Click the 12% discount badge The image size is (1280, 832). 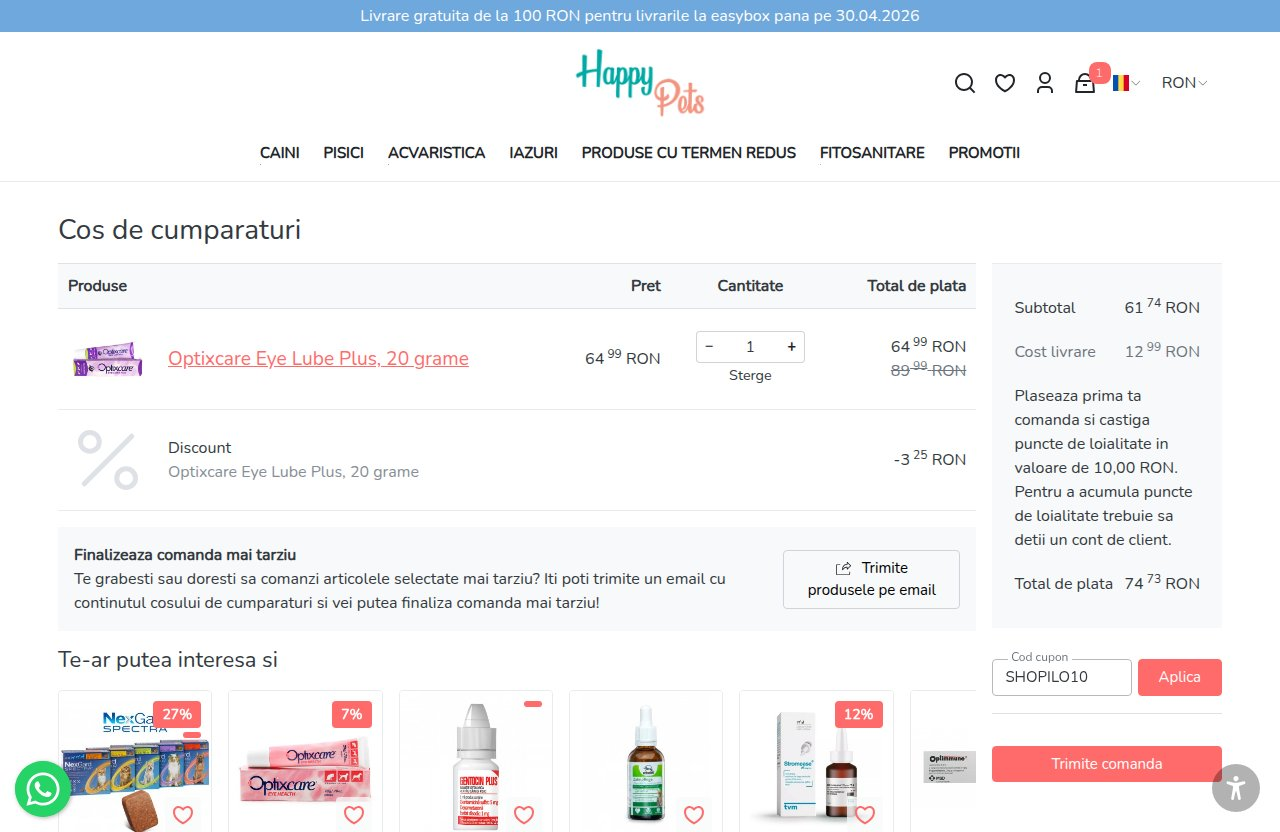859,714
